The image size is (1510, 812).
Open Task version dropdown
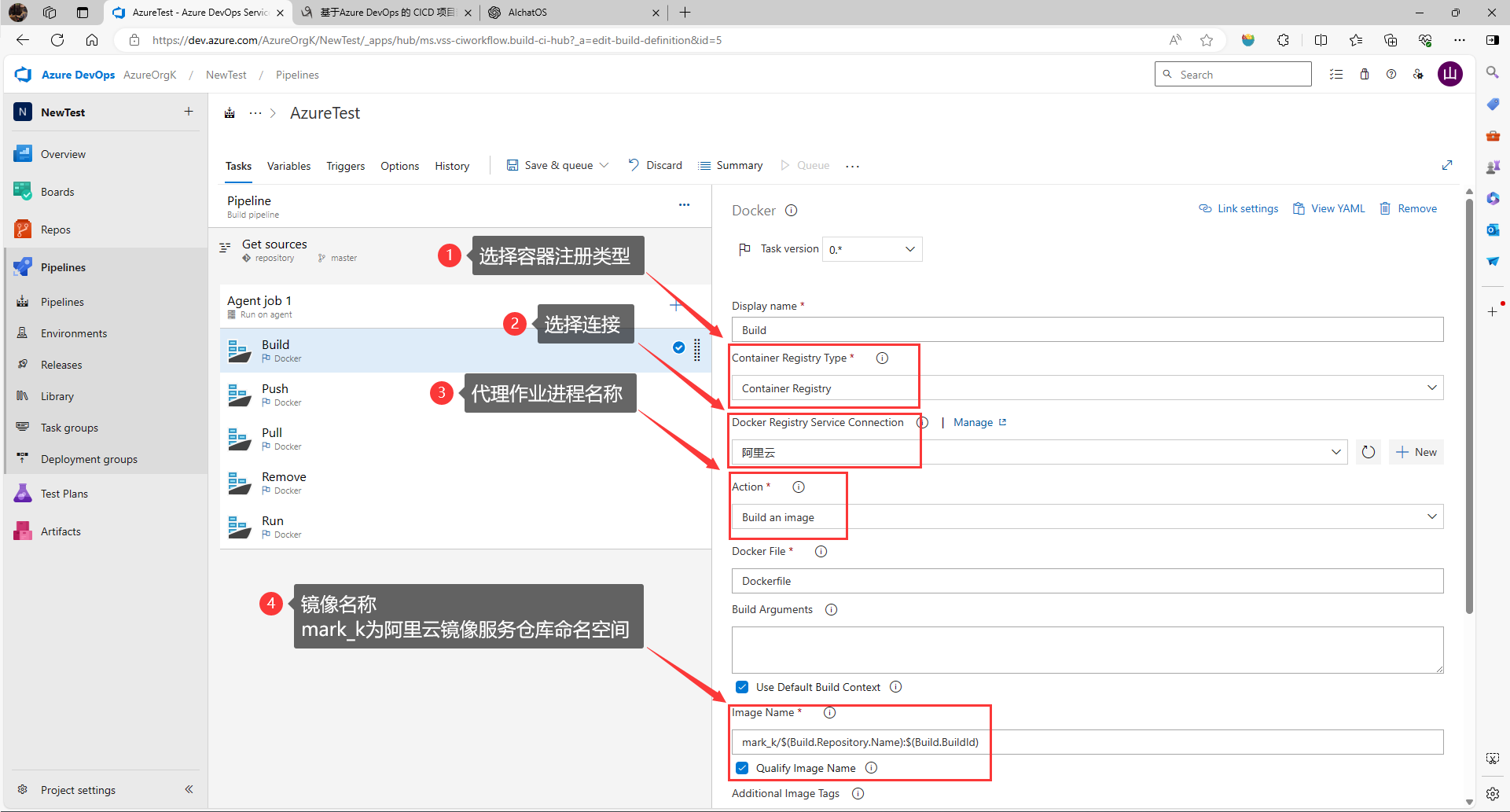[x=872, y=249]
